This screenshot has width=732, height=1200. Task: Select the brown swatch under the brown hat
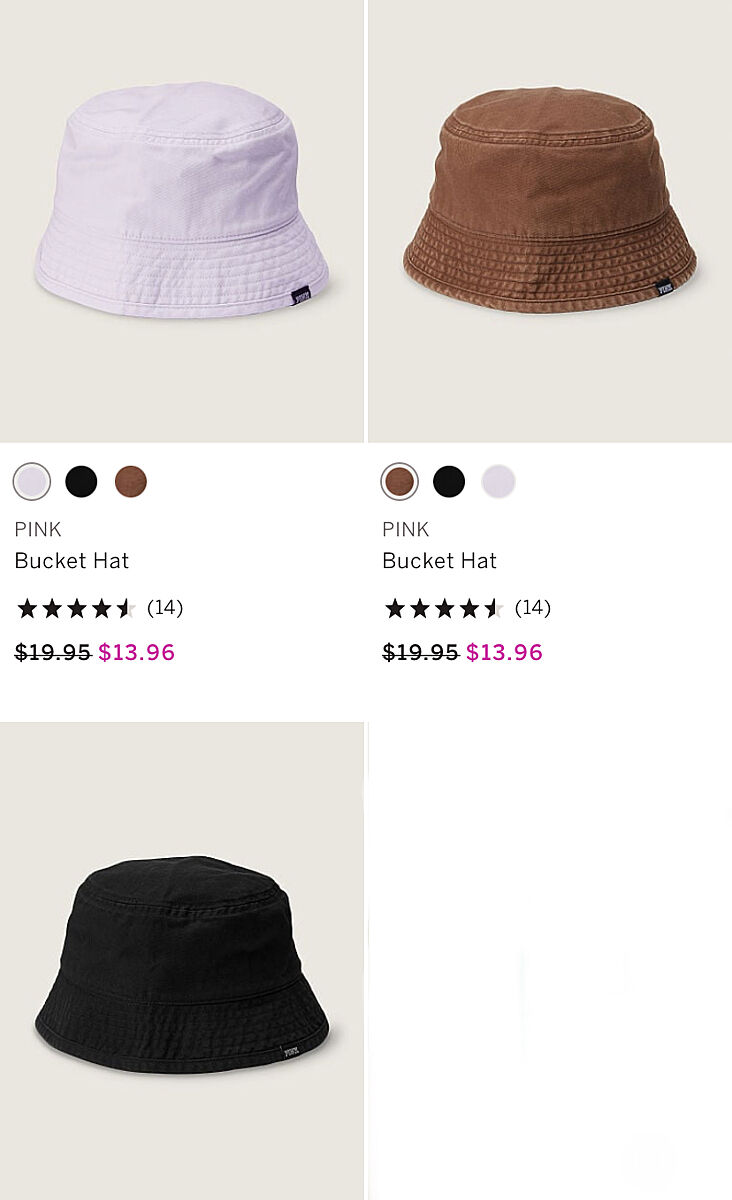400,482
